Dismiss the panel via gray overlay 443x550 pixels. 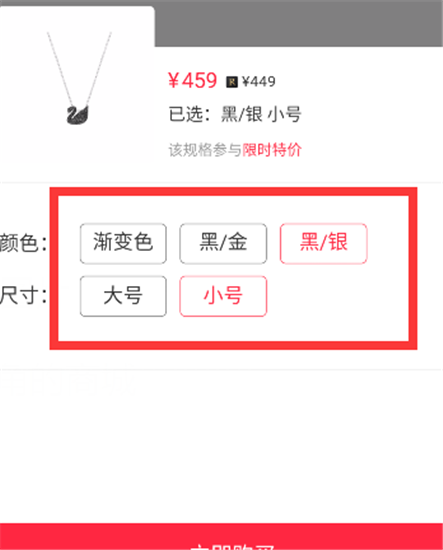(x=299, y=23)
